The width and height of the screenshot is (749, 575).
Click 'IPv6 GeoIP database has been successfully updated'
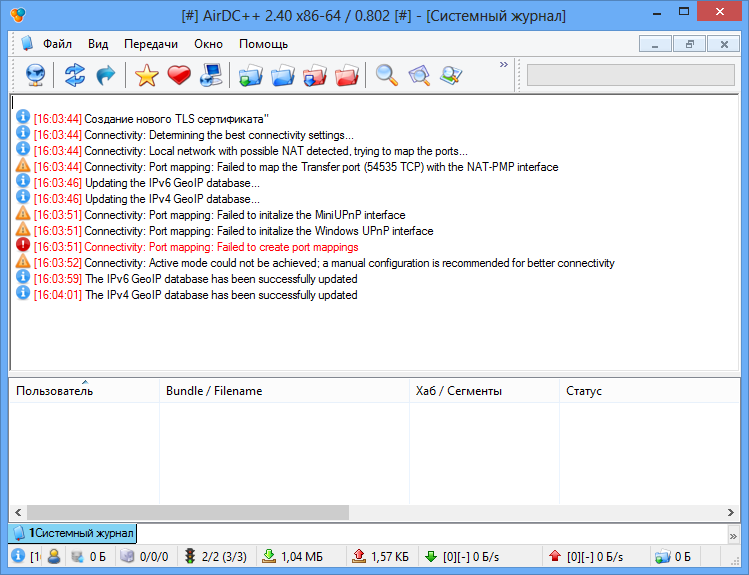[x=221, y=279]
